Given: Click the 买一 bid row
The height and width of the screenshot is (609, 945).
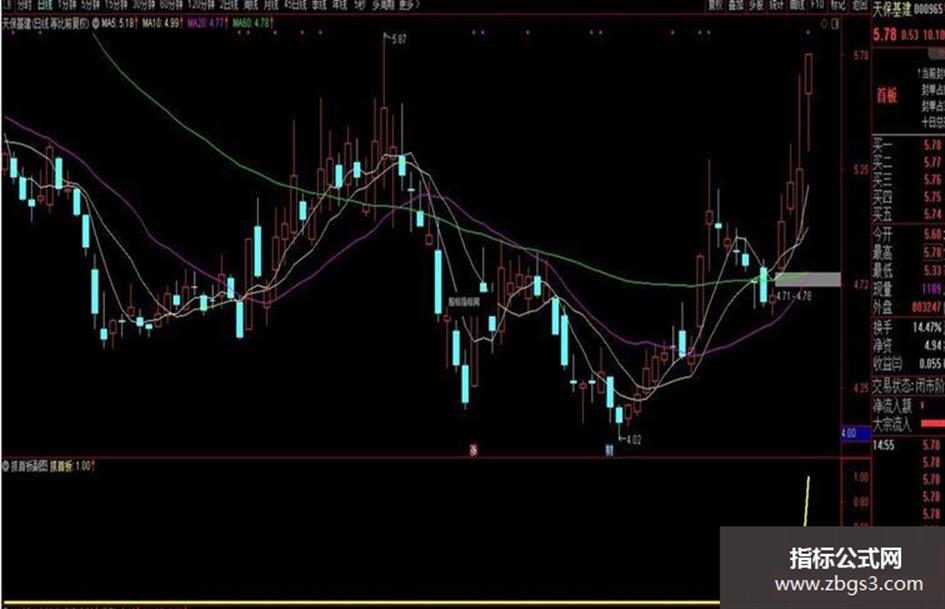Looking at the screenshot, I should click(x=908, y=145).
